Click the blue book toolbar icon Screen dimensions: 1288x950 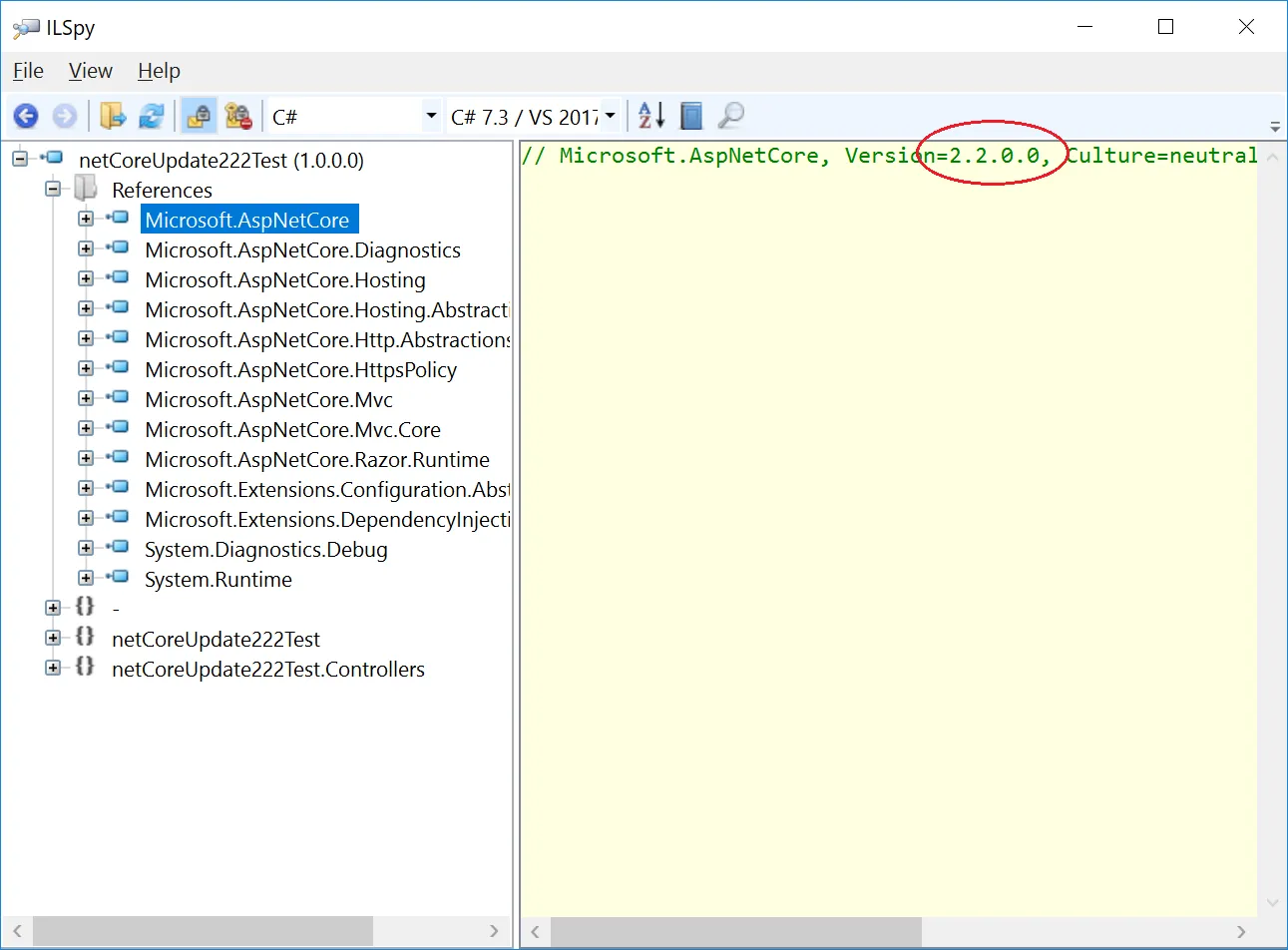(691, 116)
